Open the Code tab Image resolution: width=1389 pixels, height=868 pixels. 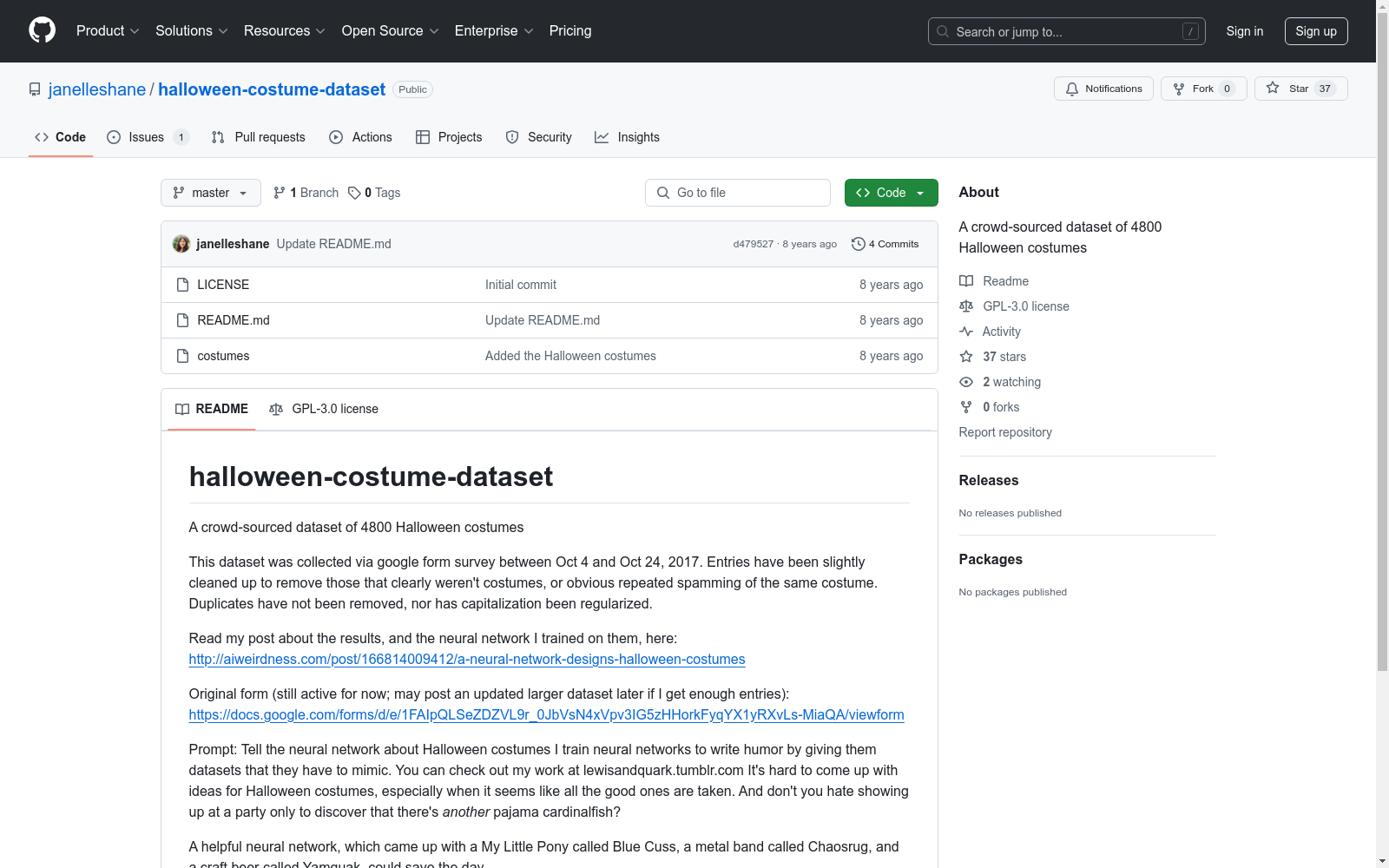pyautogui.click(x=60, y=137)
